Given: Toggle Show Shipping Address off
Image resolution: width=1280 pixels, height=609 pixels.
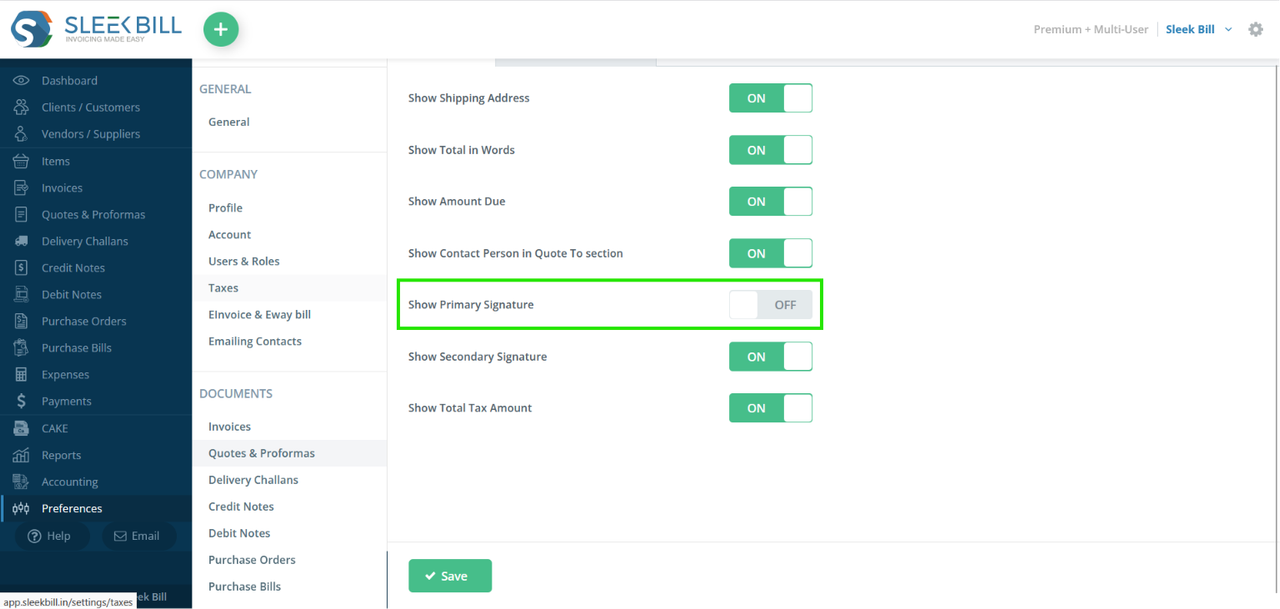Looking at the screenshot, I should tap(771, 98).
